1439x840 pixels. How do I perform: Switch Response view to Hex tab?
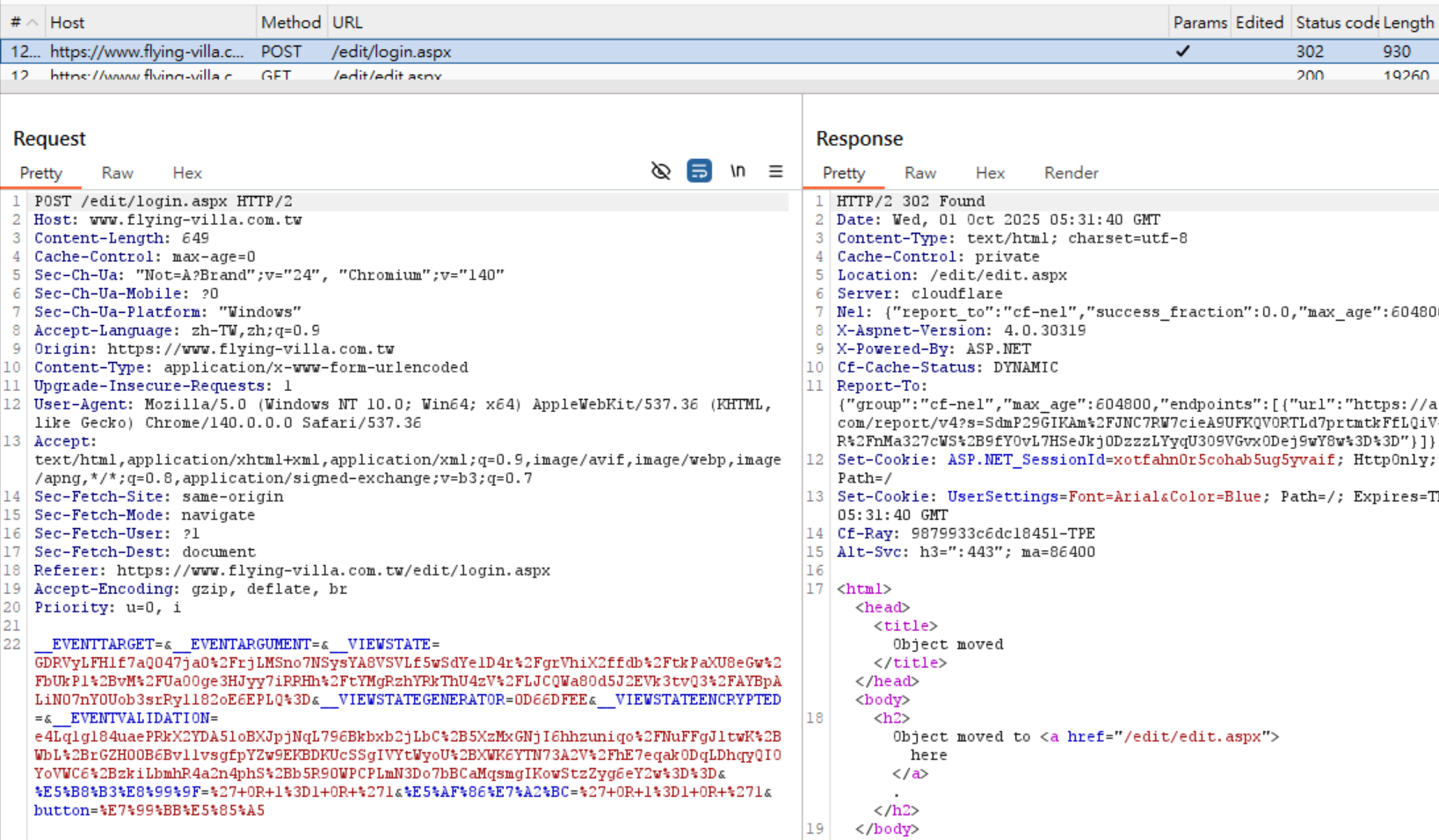(x=990, y=173)
